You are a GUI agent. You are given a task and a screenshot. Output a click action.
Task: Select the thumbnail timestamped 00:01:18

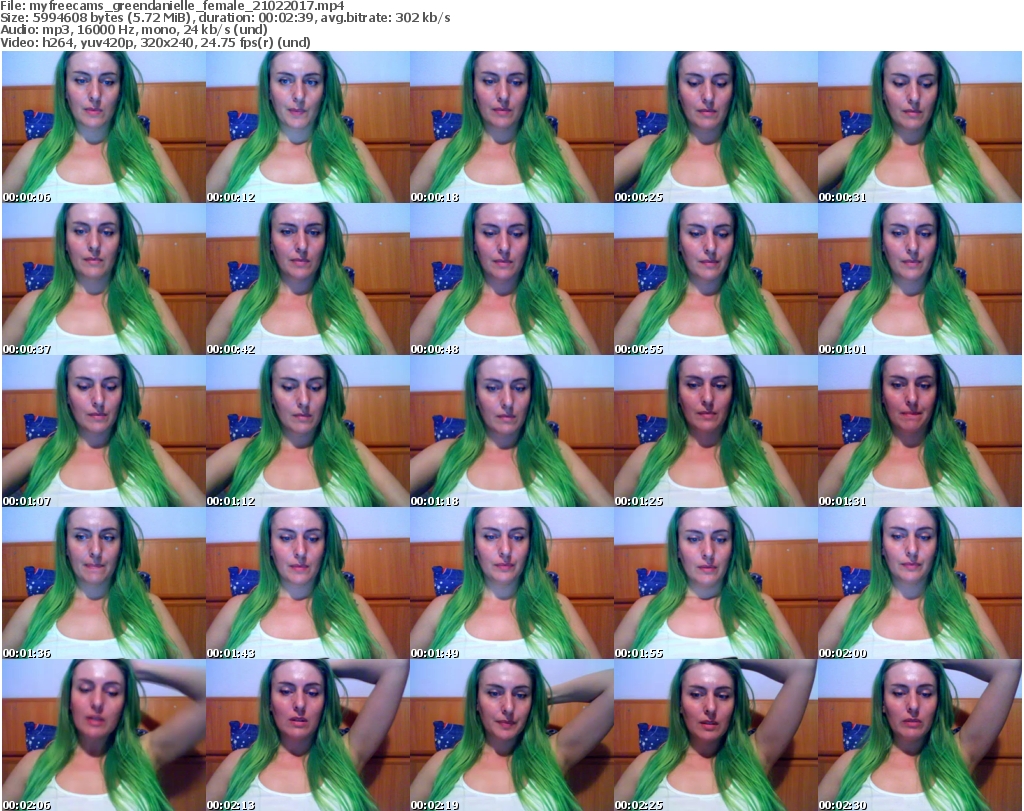tap(512, 431)
